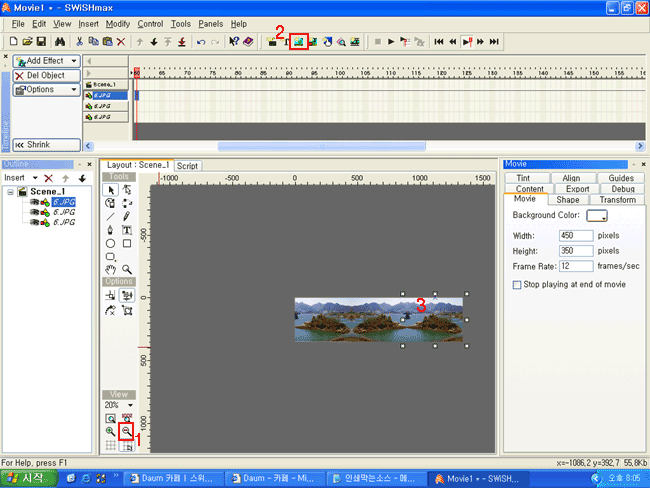650x488 pixels.
Task: Open the Insert menu
Action: (88, 24)
